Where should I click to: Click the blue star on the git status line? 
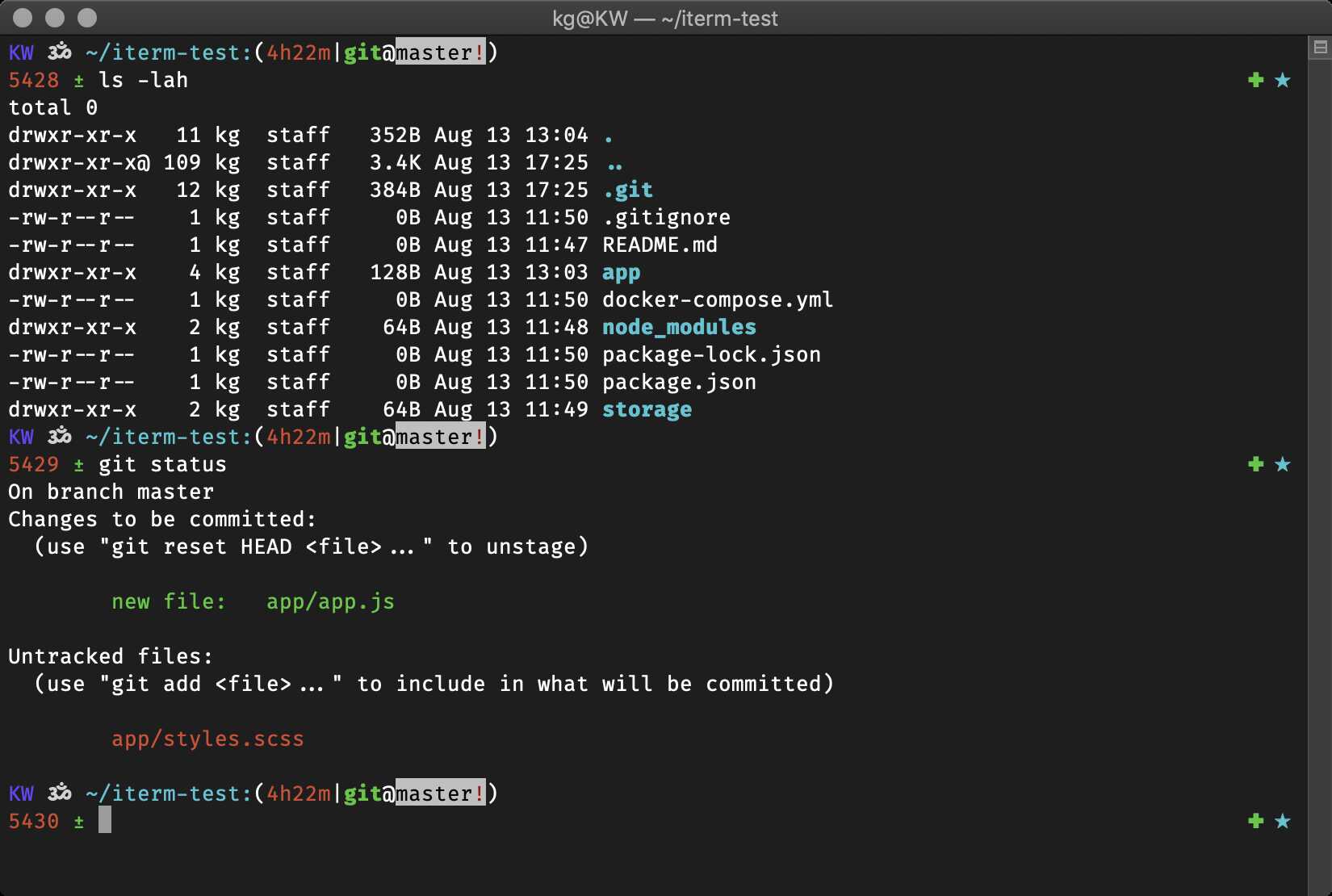1282,464
